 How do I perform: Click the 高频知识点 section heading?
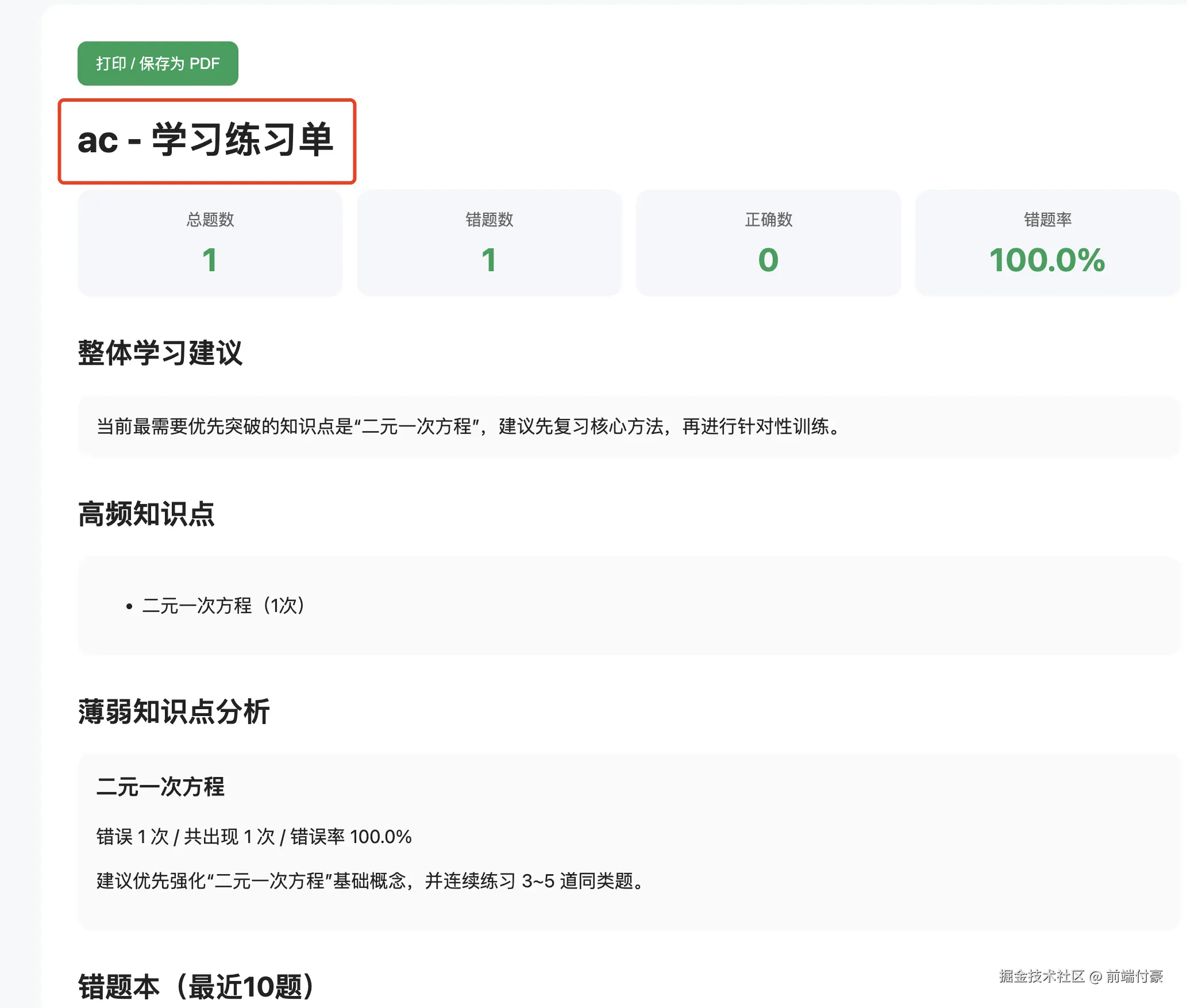pos(146,514)
